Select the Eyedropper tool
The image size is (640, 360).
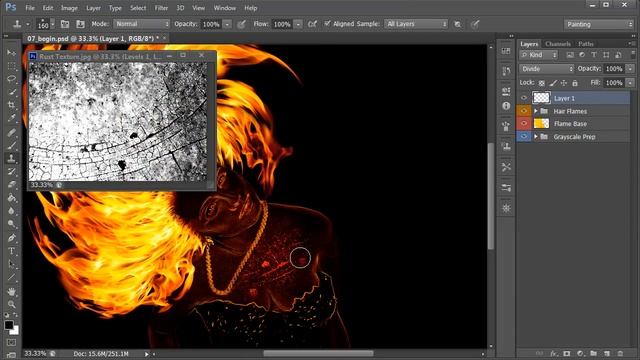11,118
